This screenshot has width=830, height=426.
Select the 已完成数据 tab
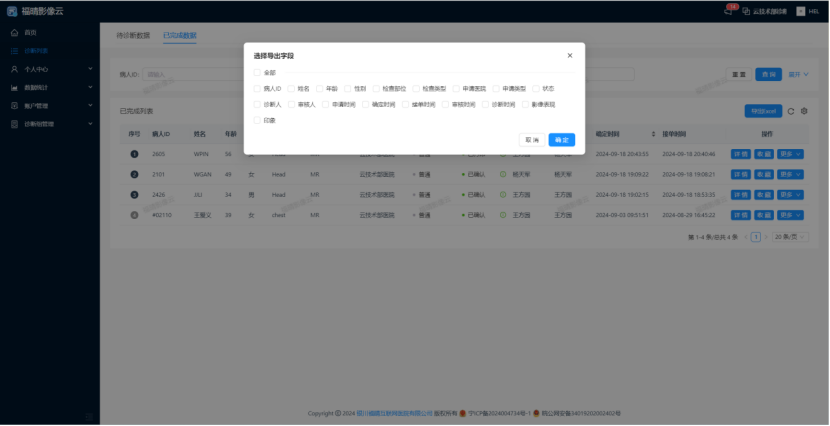click(180, 35)
